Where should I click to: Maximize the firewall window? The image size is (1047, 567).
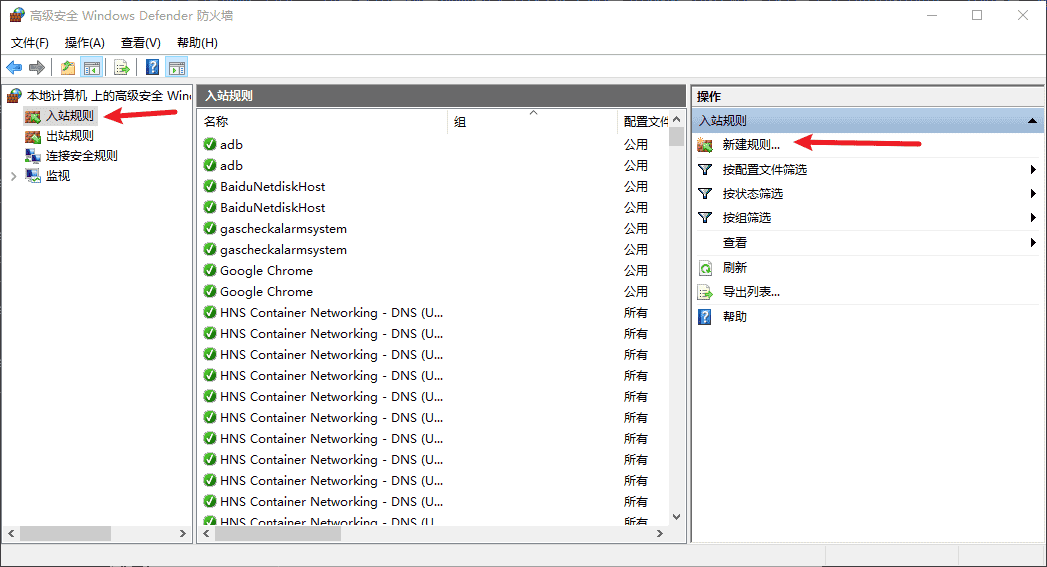point(977,15)
